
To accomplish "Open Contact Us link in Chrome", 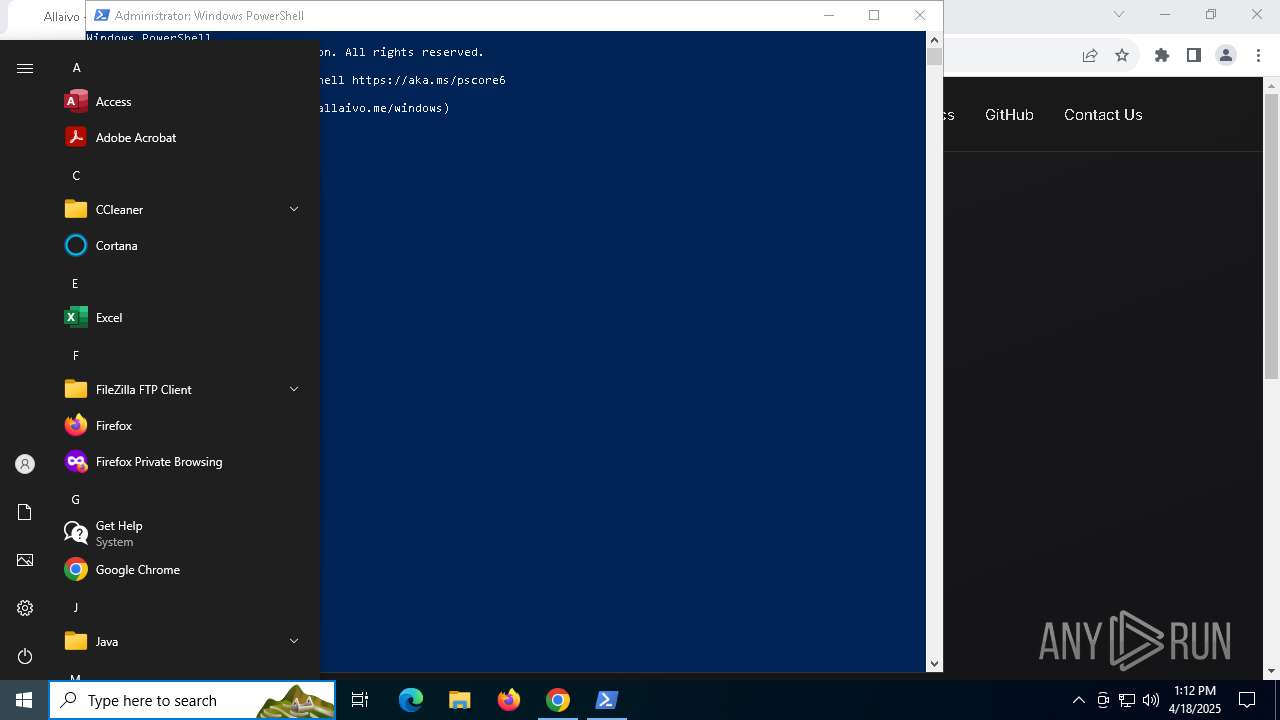I will click(1103, 115).
